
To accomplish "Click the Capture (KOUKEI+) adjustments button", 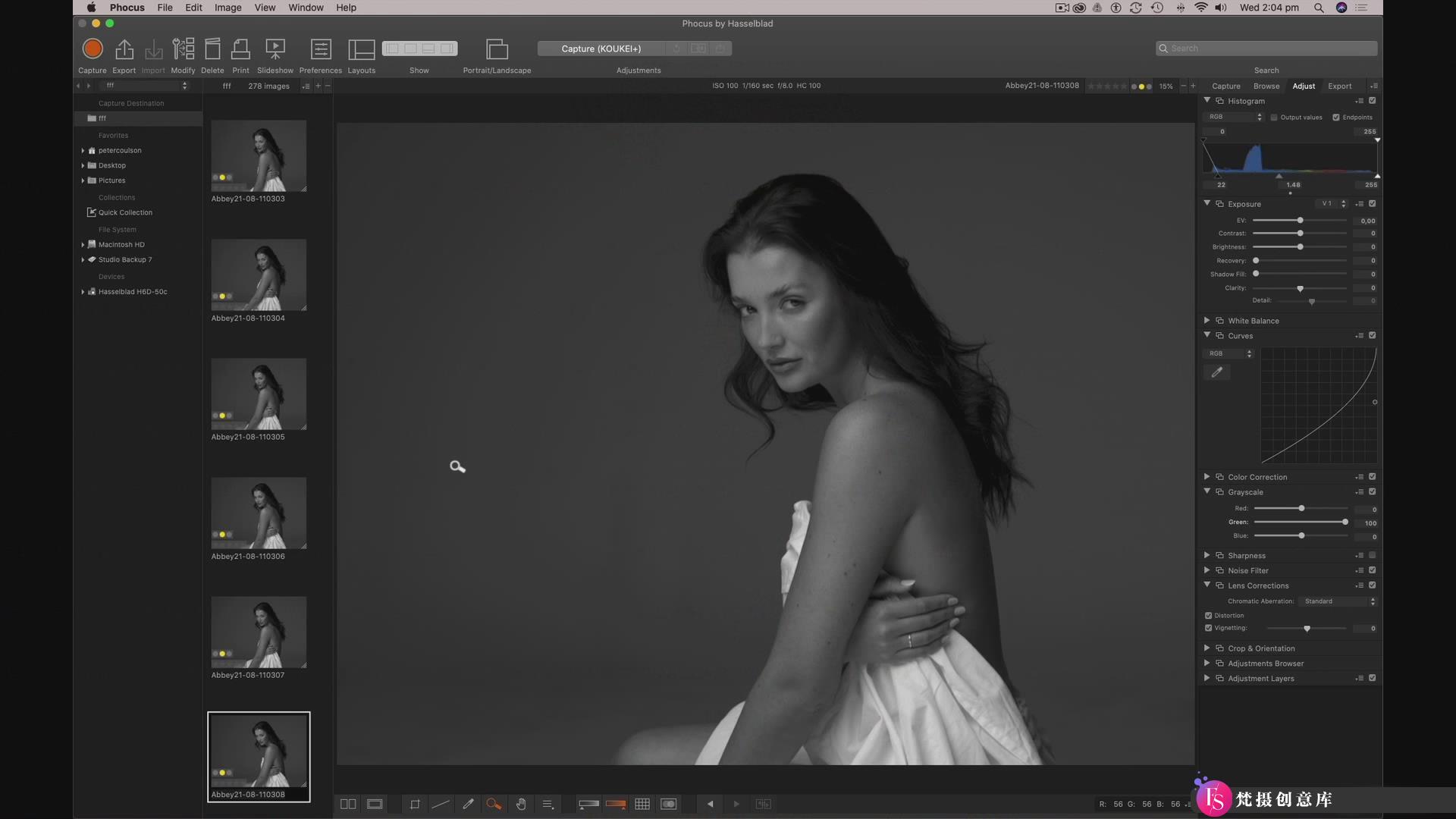I will pos(601,49).
